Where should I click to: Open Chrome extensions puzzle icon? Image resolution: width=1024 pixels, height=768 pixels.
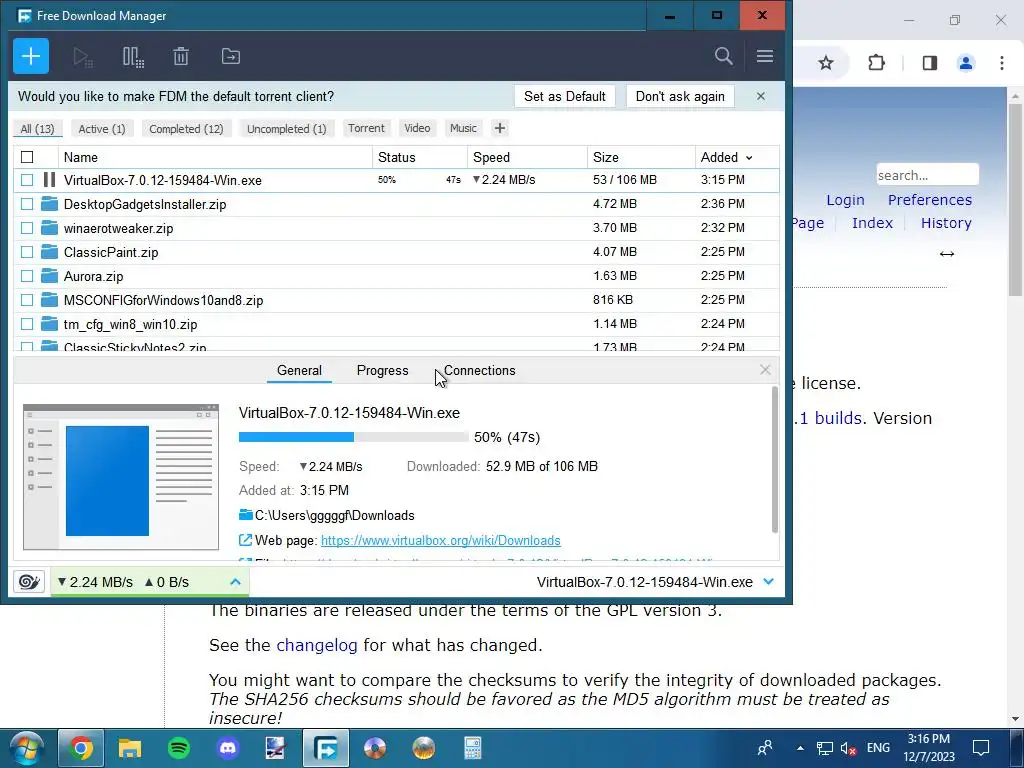click(x=876, y=63)
